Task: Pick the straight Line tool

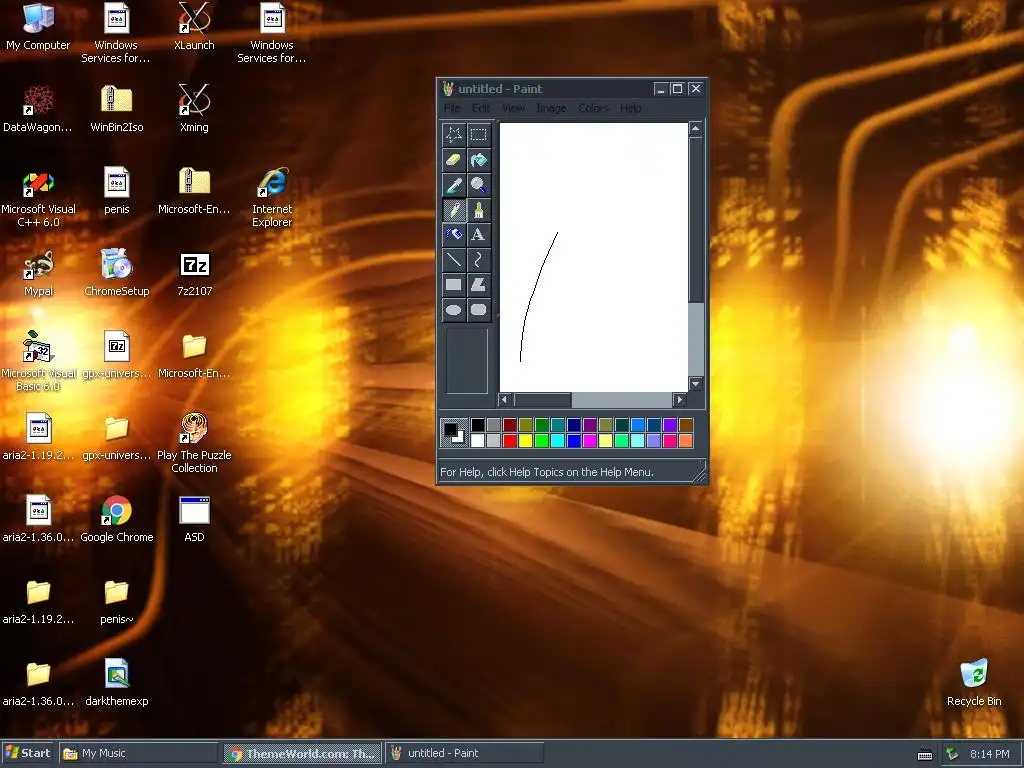Action: pos(453,260)
